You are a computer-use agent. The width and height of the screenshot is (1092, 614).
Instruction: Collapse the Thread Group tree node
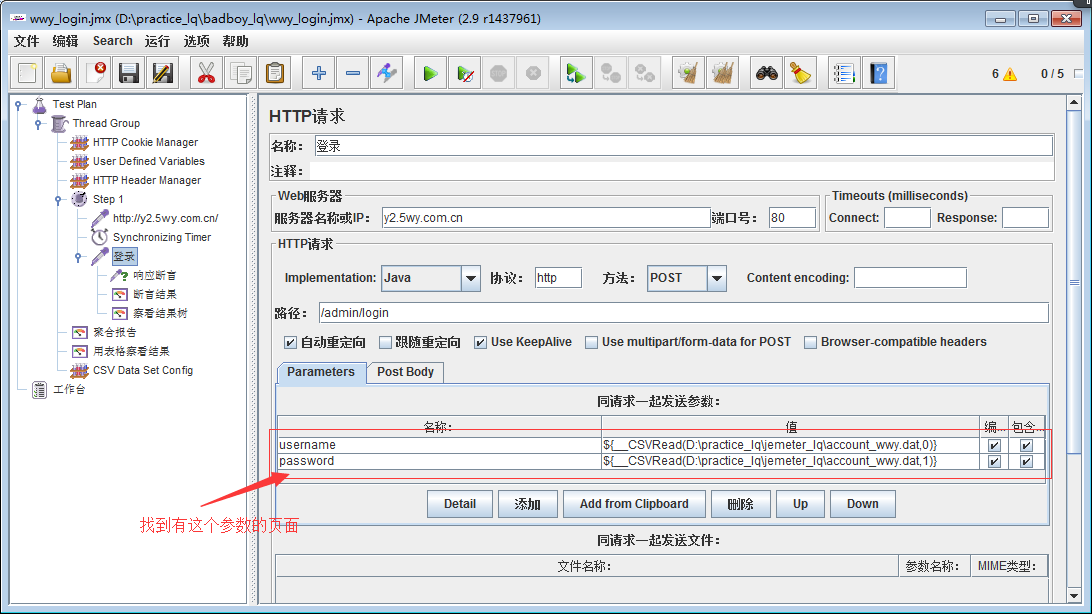pyautogui.click(x=38, y=124)
